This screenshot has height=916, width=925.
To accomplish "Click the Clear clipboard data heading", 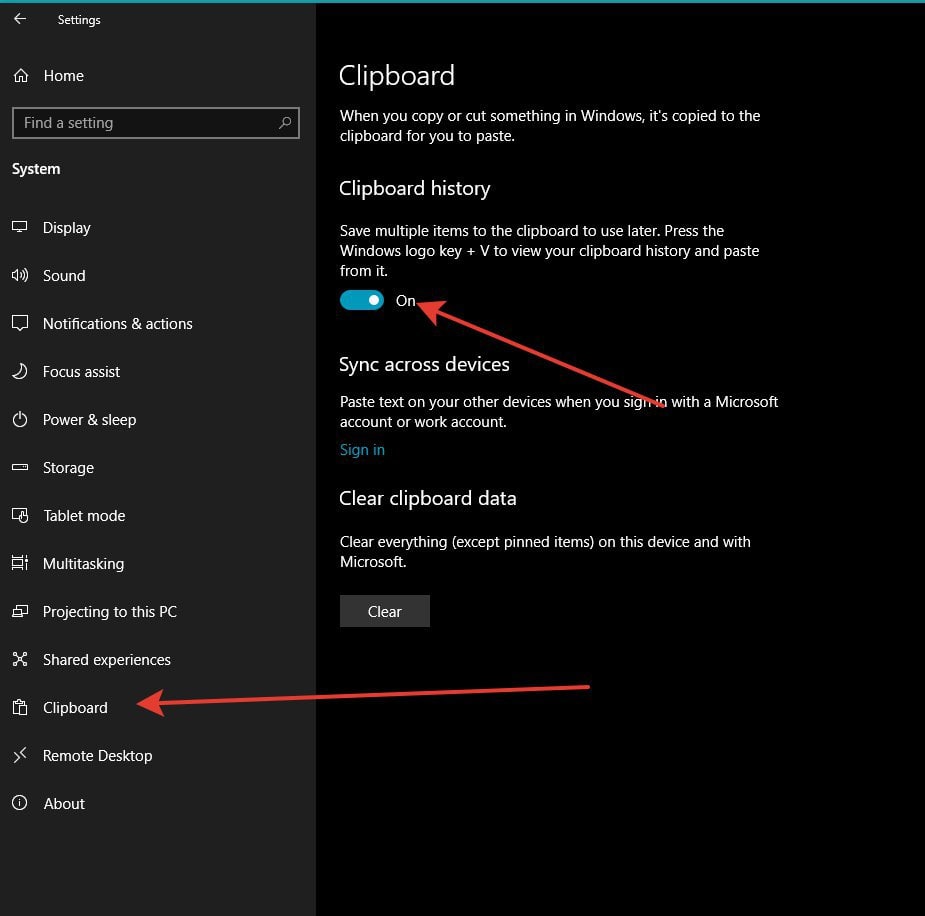I will click(x=427, y=498).
